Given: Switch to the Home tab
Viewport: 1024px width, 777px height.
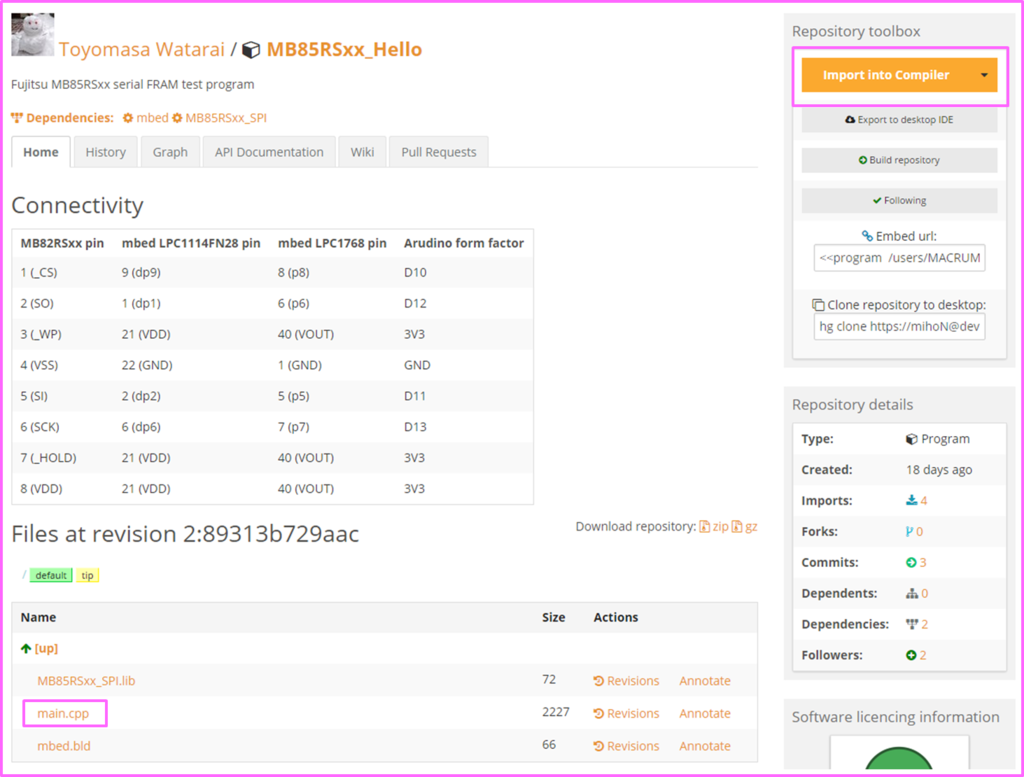Looking at the screenshot, I should point(40,152).
